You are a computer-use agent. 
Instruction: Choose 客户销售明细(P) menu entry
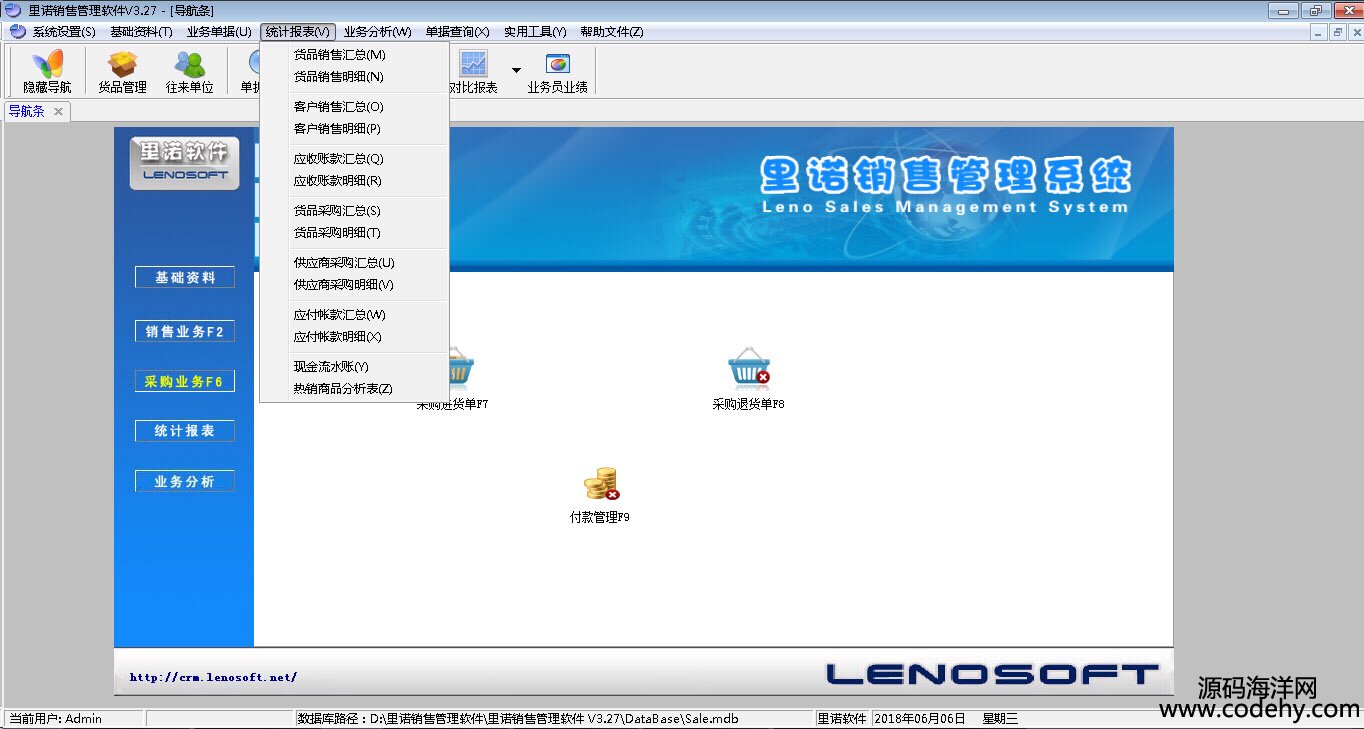354,129
